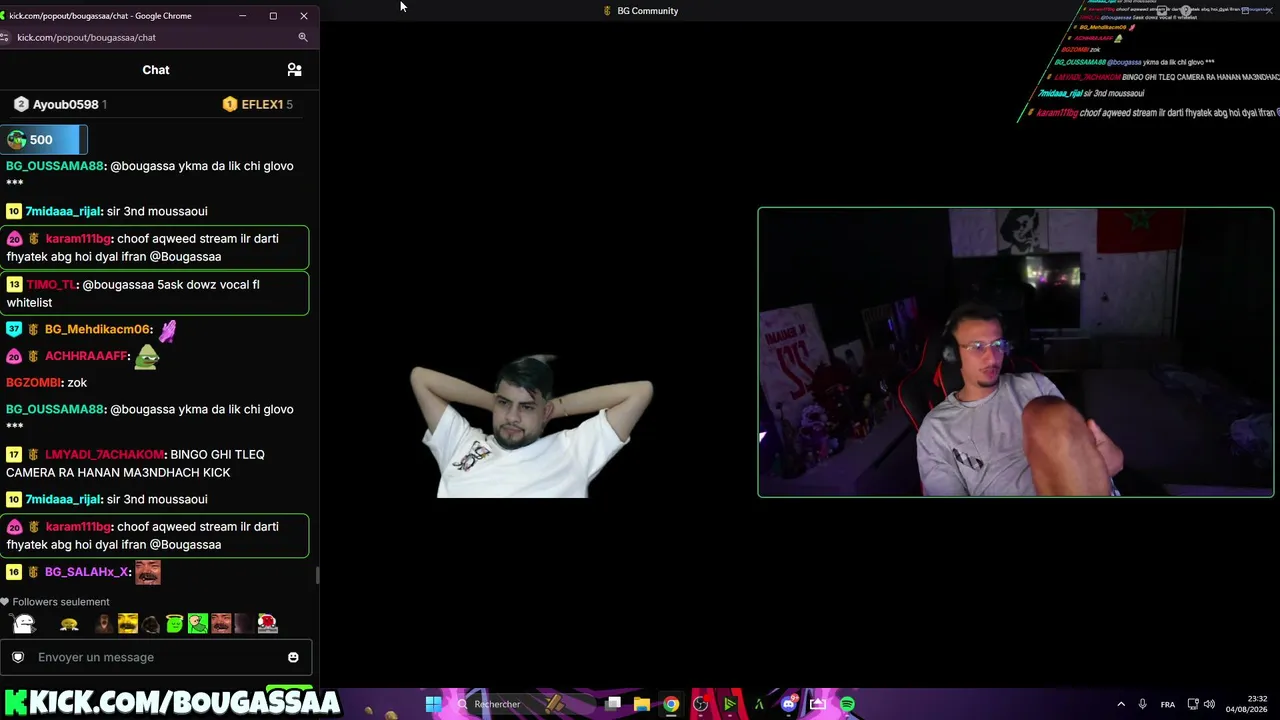The image size is (1280, 720).
Task: Click the 'Followers seulement' notice
Action: pos(61,602)
